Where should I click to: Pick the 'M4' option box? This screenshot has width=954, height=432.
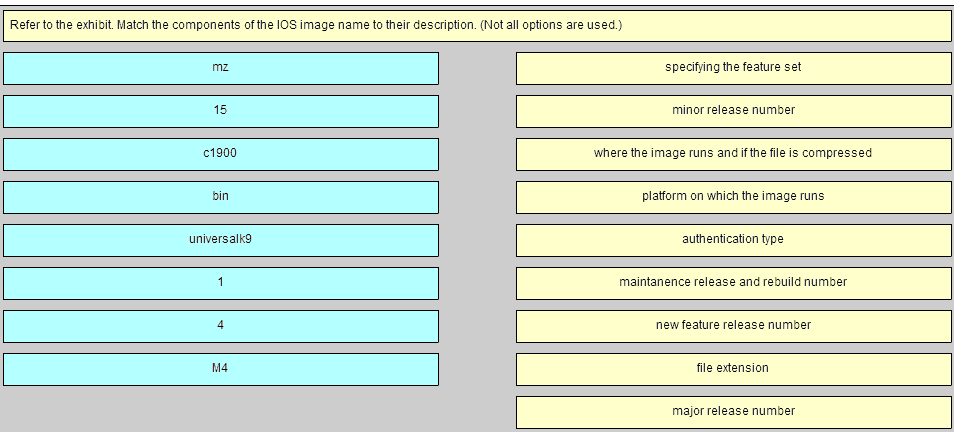point(221,369)
